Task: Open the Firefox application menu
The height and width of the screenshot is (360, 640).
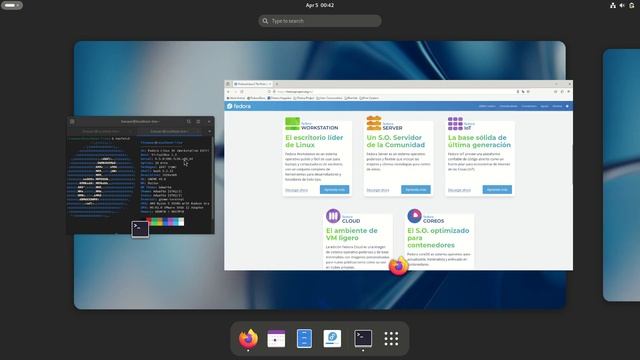Action: (x=569, y=91)
